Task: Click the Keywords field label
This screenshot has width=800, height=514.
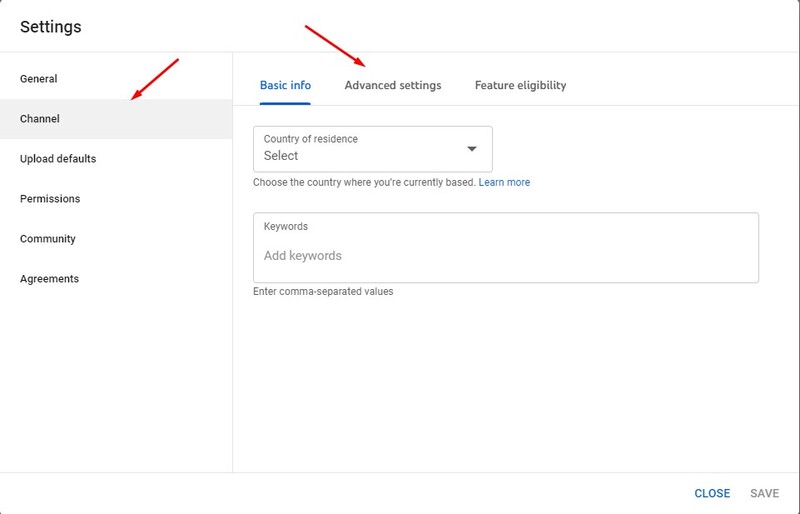Action: [x=286, y=227]
